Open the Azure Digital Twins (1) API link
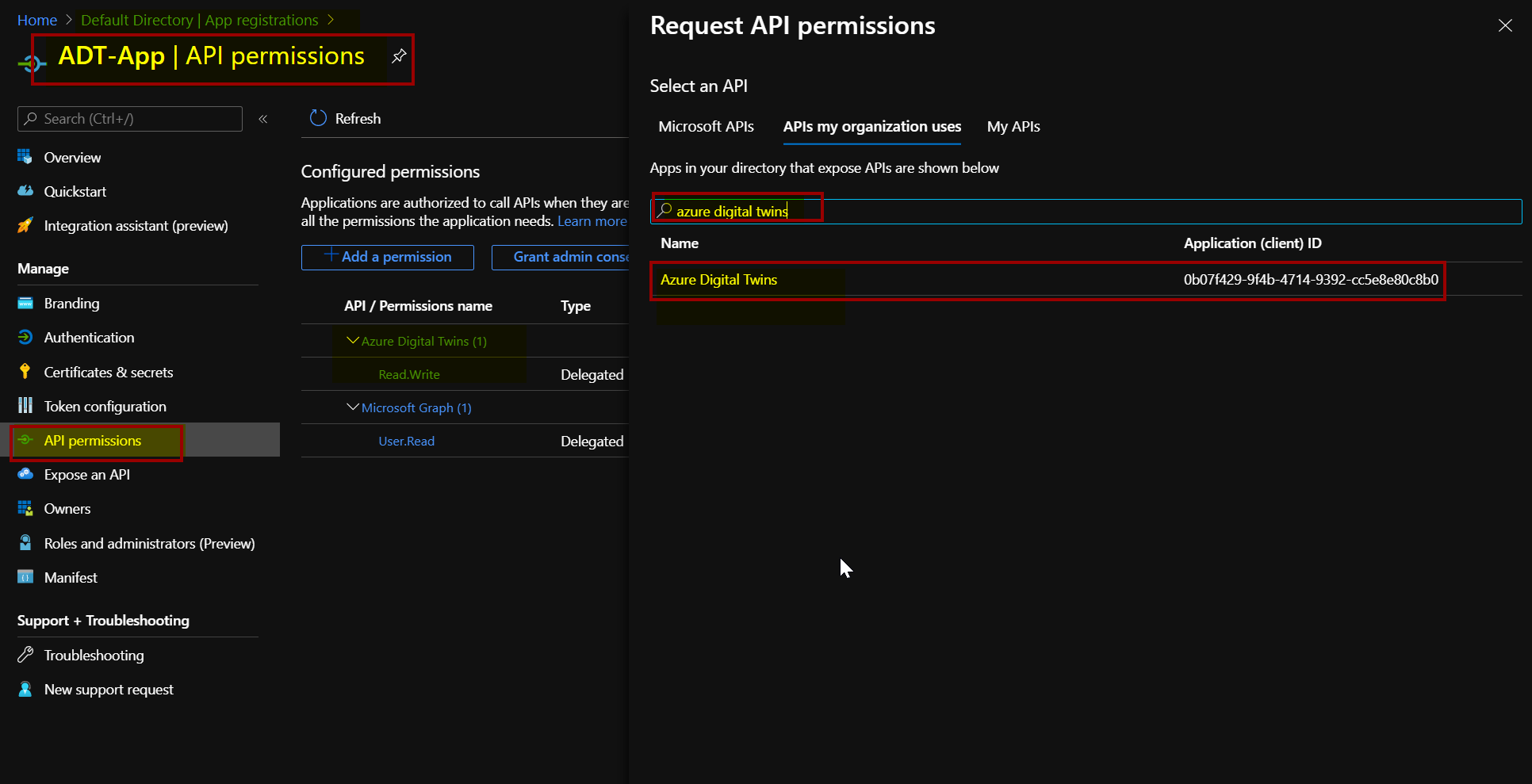 (424, 341)
